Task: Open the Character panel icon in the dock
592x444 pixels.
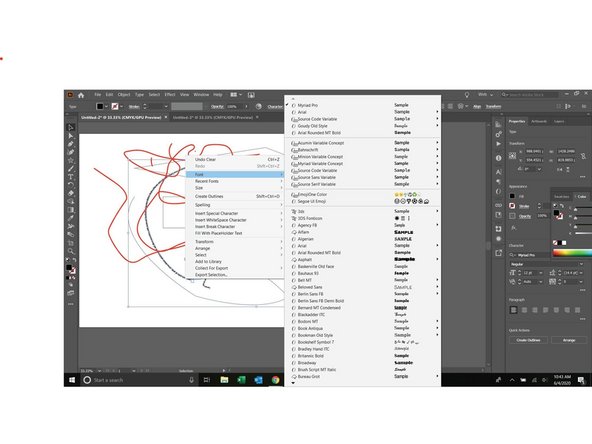Action: coord(498,172)
